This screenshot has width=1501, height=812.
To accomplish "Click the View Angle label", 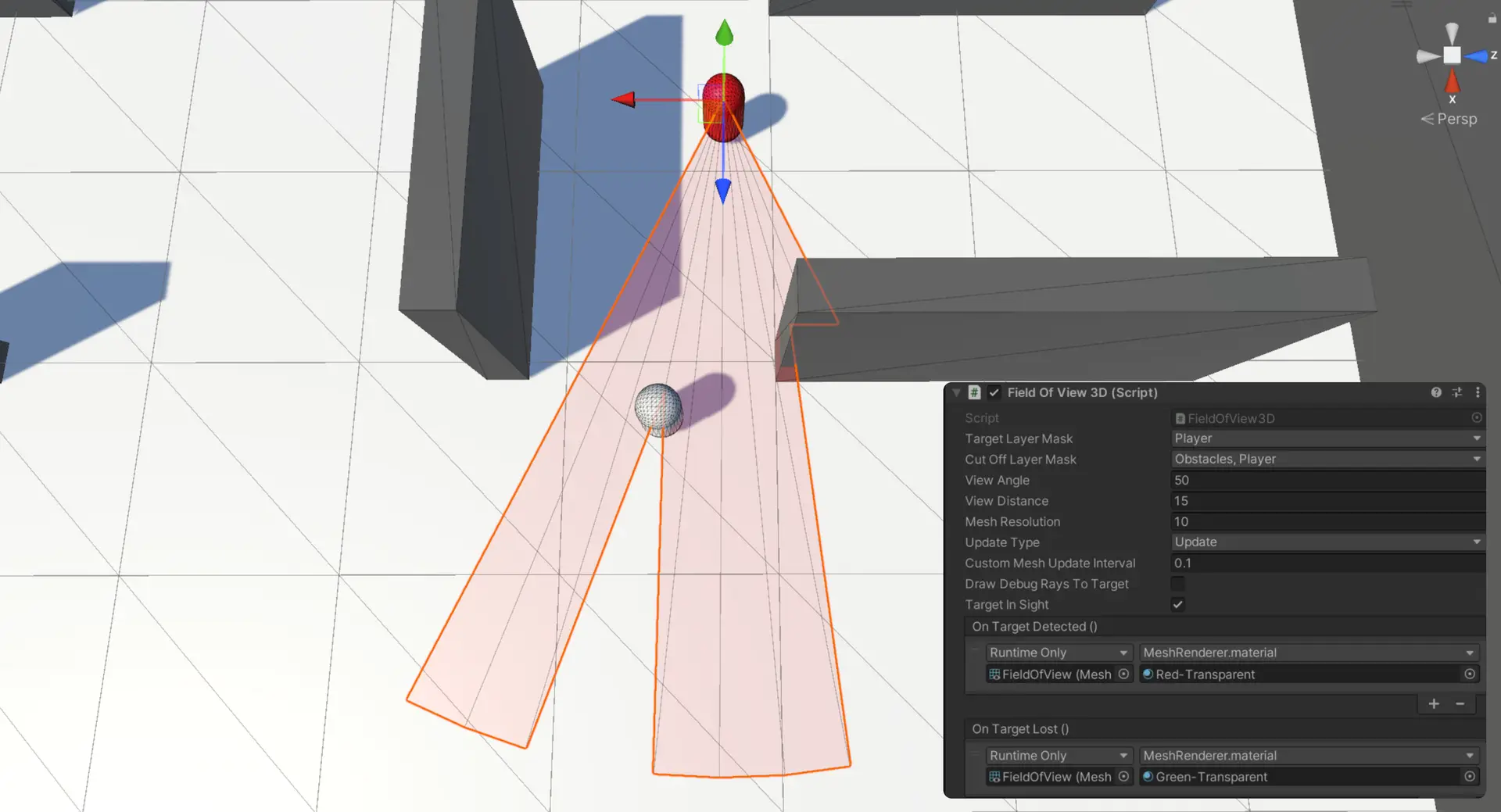I will click(x=997, y=480).
